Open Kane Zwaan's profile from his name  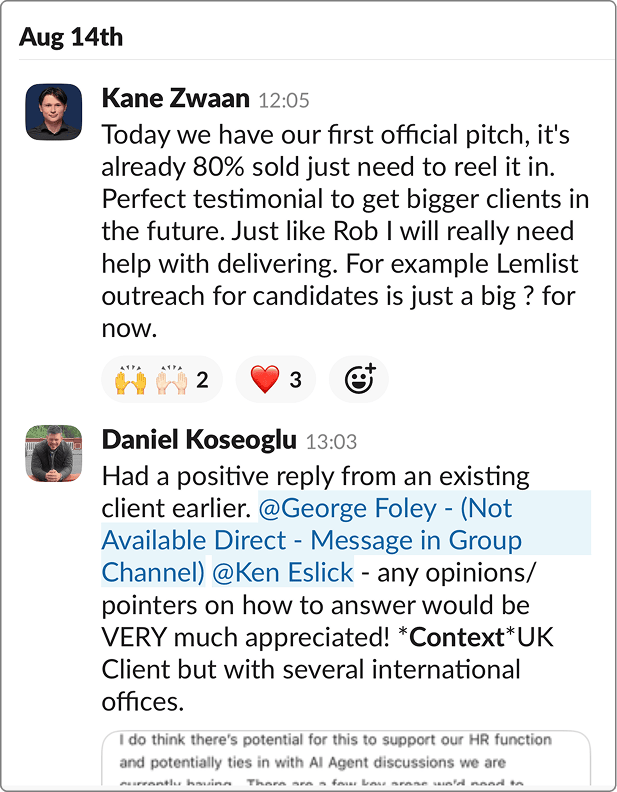[176, 98]
